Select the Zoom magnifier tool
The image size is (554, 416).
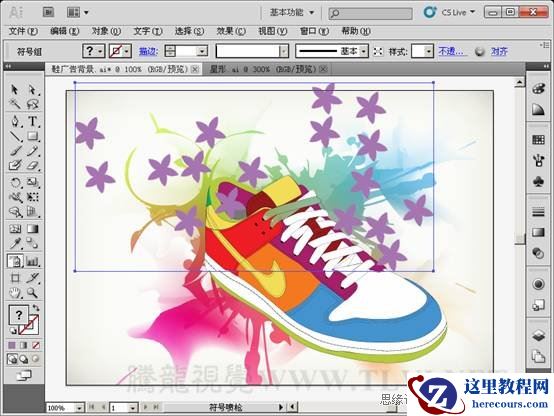tap(33, 293)
